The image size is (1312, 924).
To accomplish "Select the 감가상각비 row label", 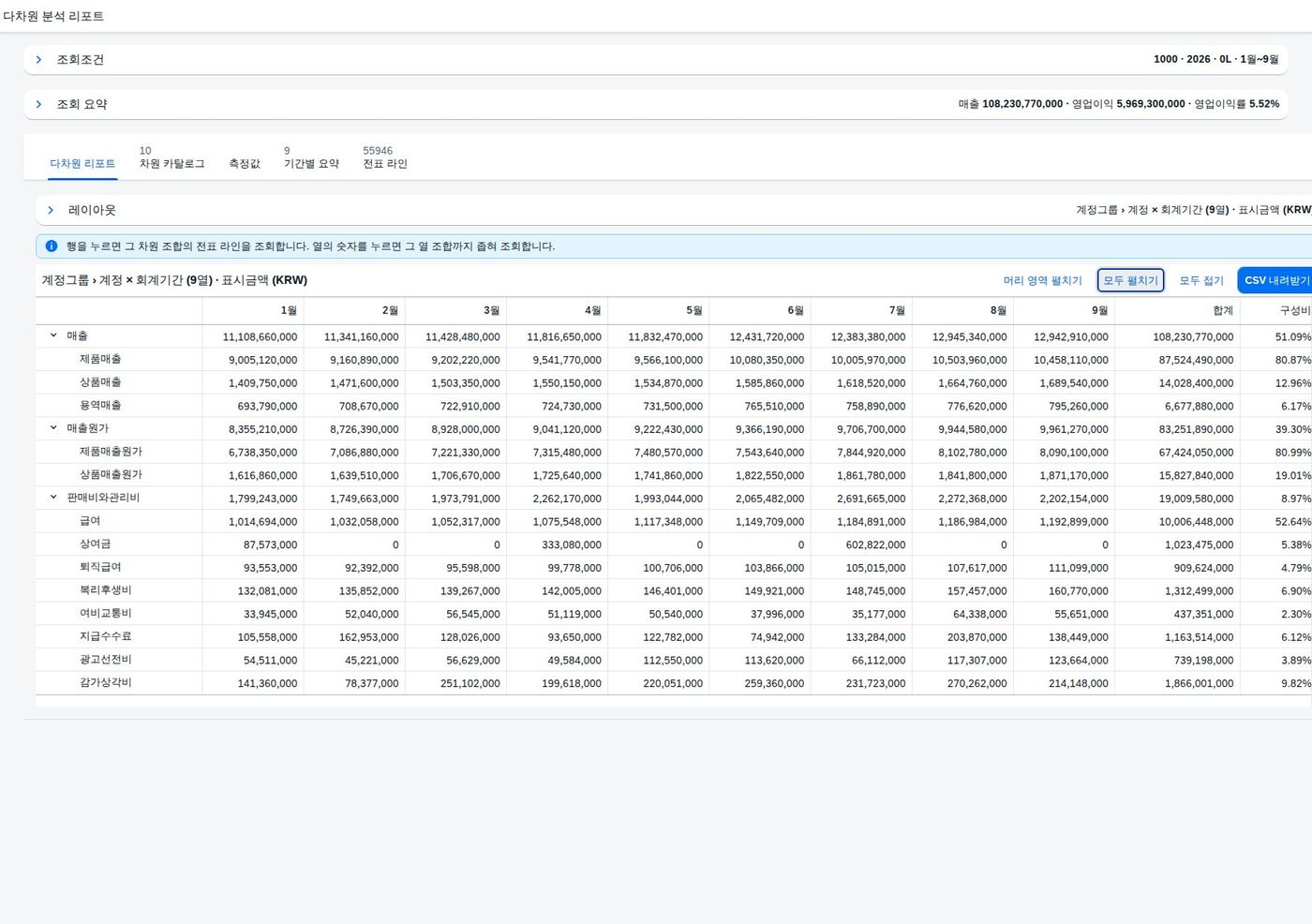I will pyautogui.click(x=106, y=682).
